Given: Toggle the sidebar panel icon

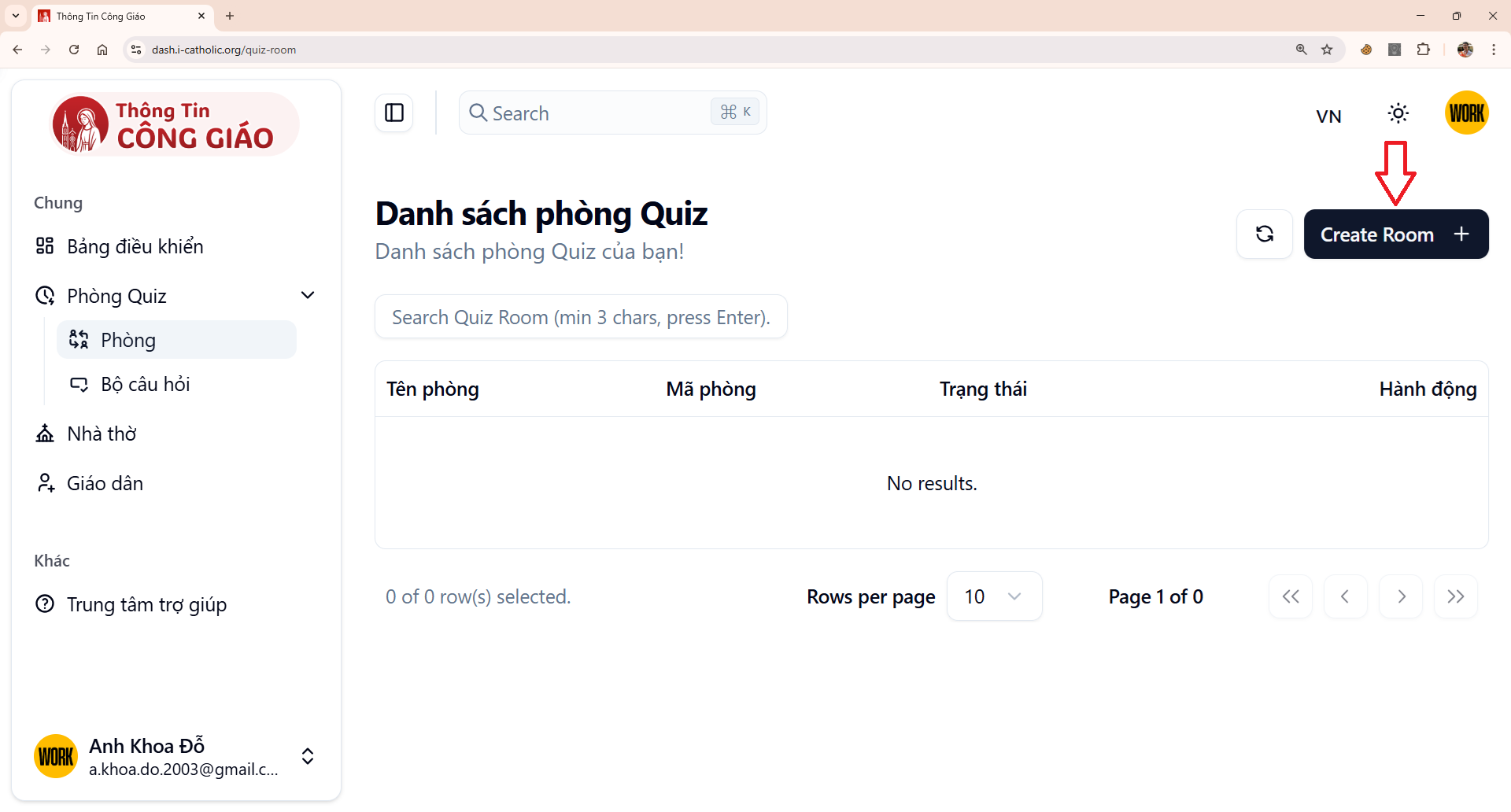Looking at the screenshot, I should click(x=393, y=113).
